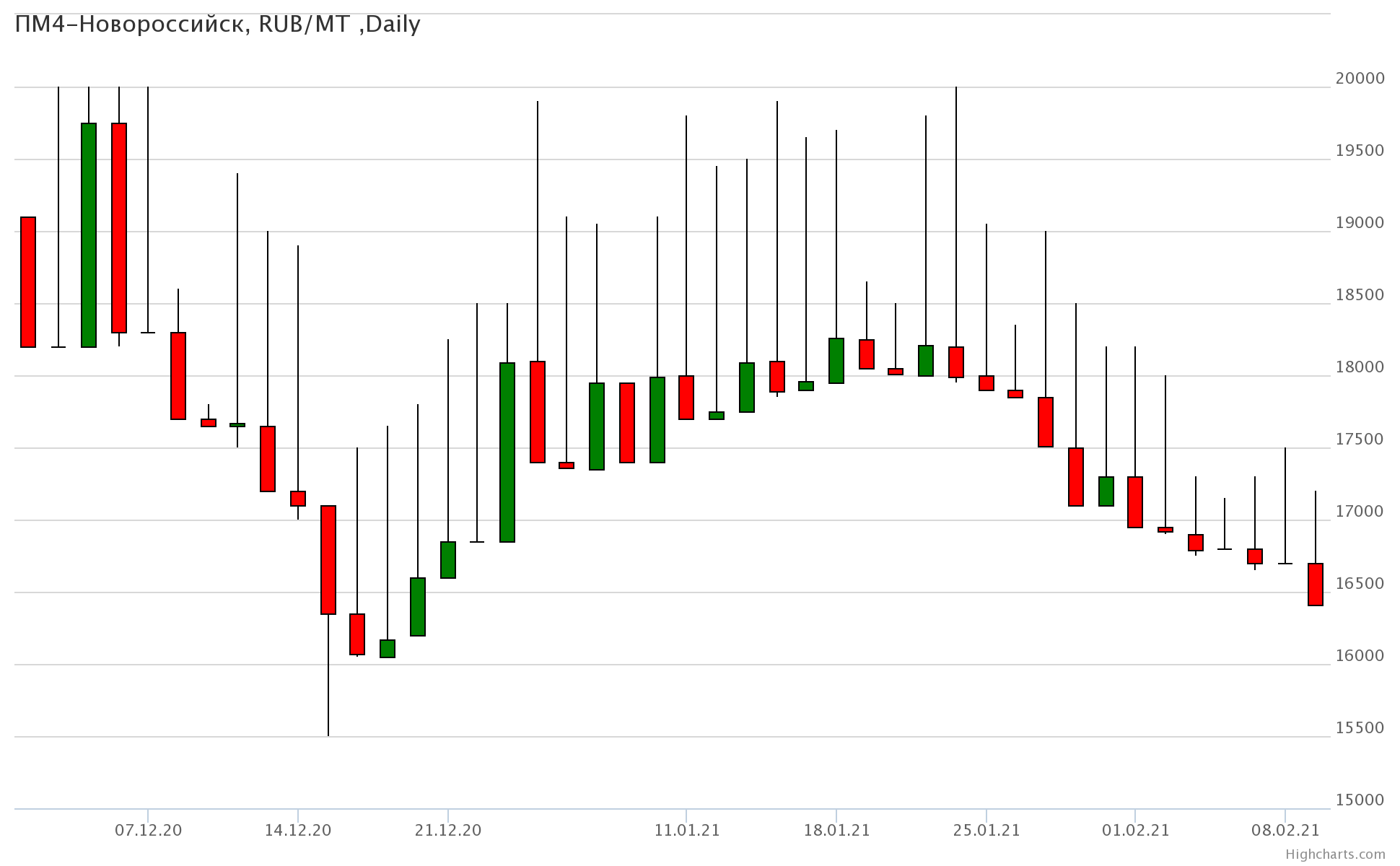Click the 15000 price axis label

coord(1360,800)
